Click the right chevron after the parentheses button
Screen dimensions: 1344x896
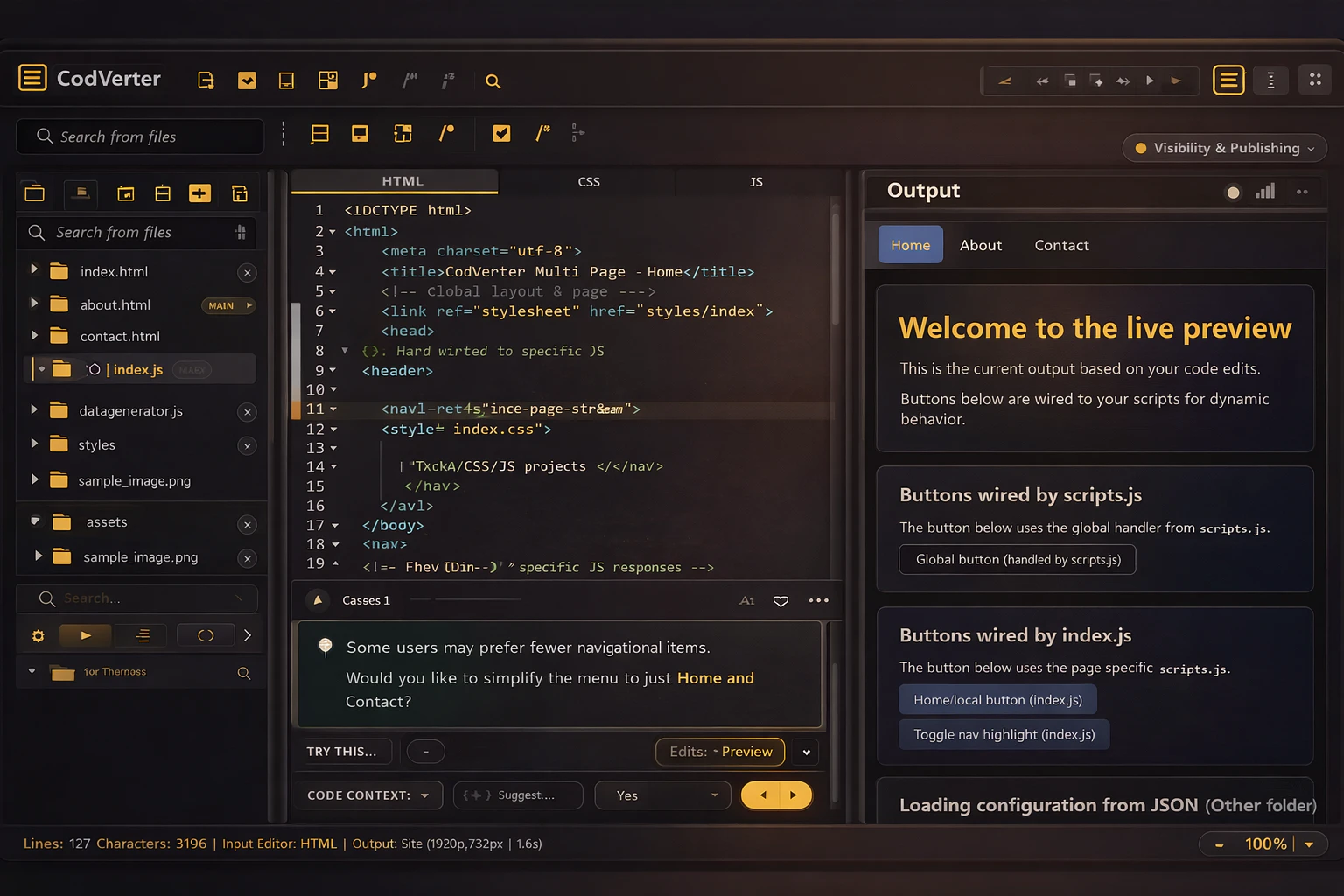click(248, 635)
